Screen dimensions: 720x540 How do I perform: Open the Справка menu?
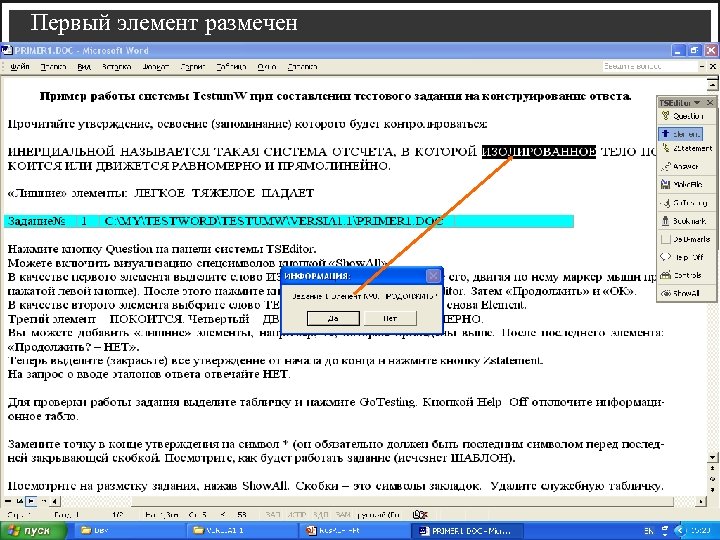(x=303, y=67)
